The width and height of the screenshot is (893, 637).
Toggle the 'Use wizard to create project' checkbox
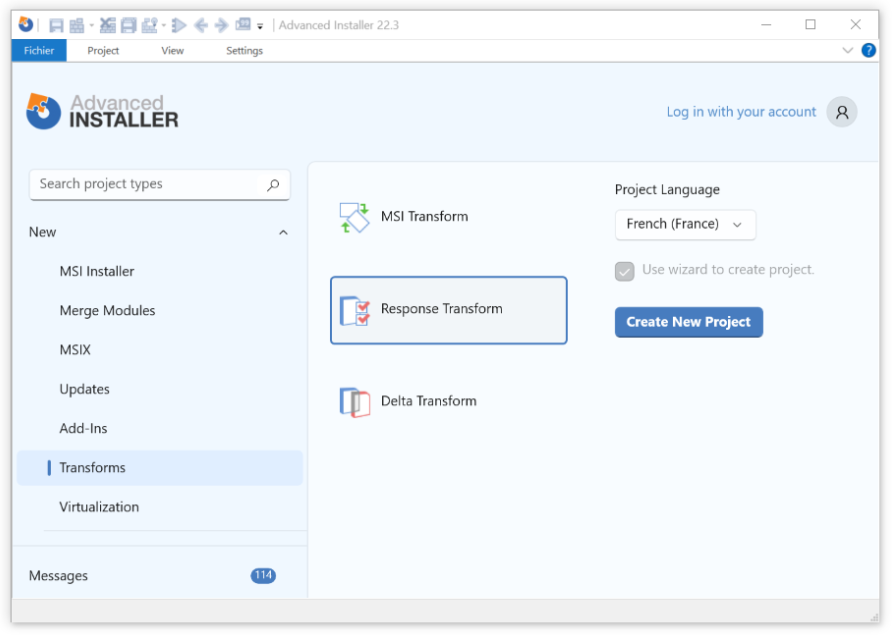[x=625, y=271]
